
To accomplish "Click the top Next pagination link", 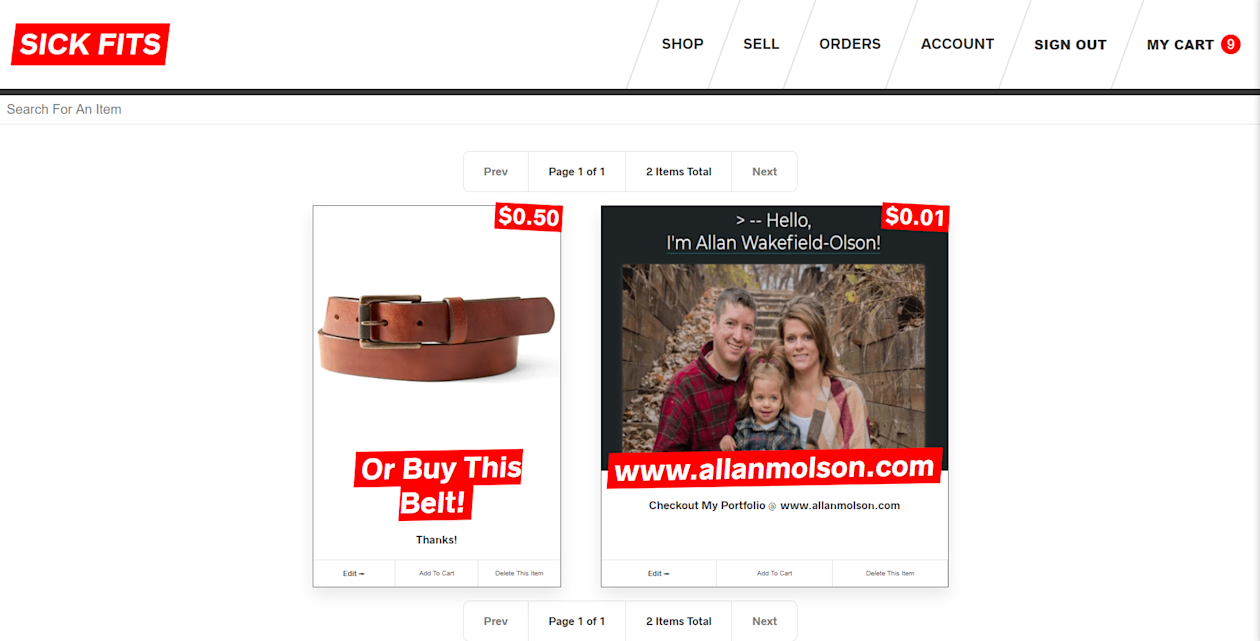I will pyautogui.click(x=764, y=172).
